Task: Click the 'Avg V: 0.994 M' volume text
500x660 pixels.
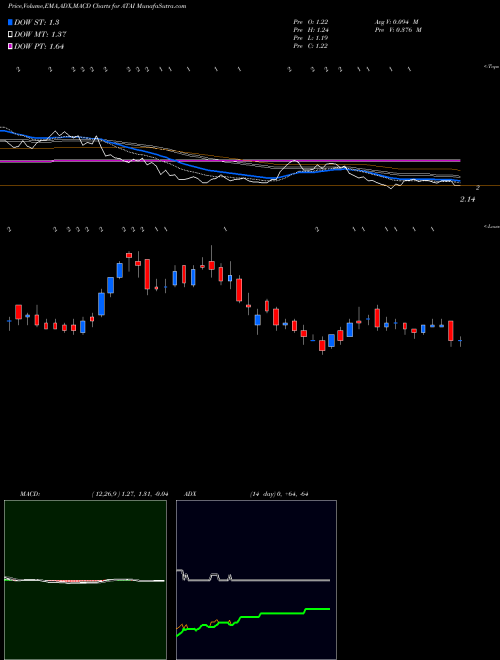Action: tap(396, 22)
